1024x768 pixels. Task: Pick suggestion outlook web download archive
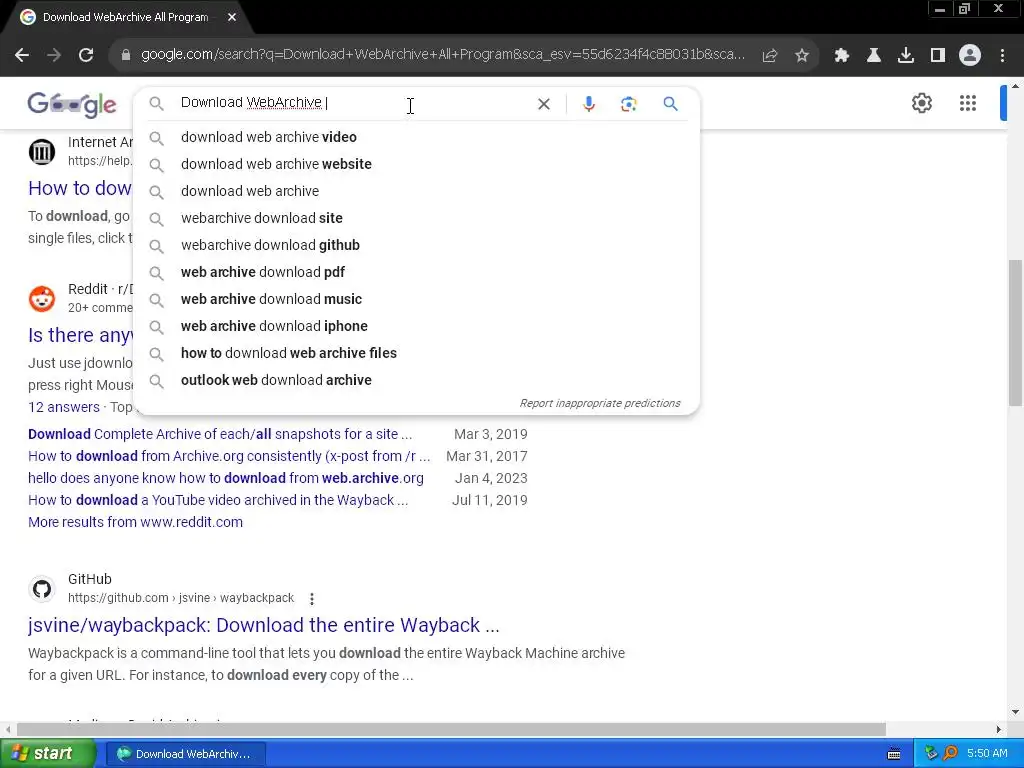click(417, 380)
